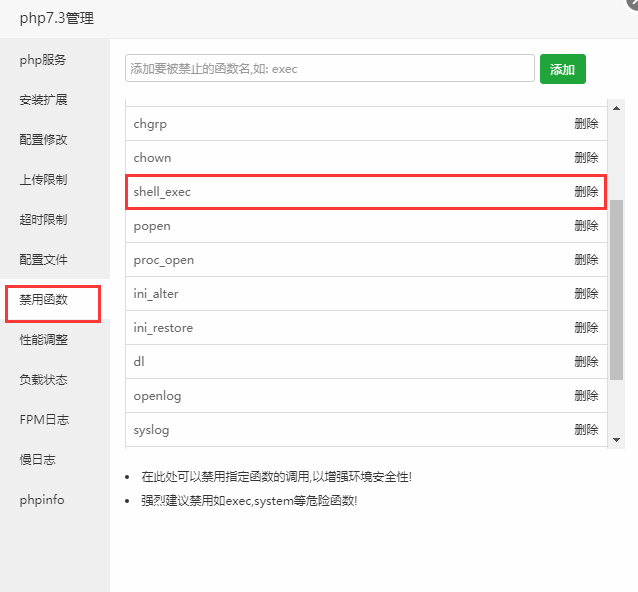Open phpinfo sidebar entry

point(41,500)
